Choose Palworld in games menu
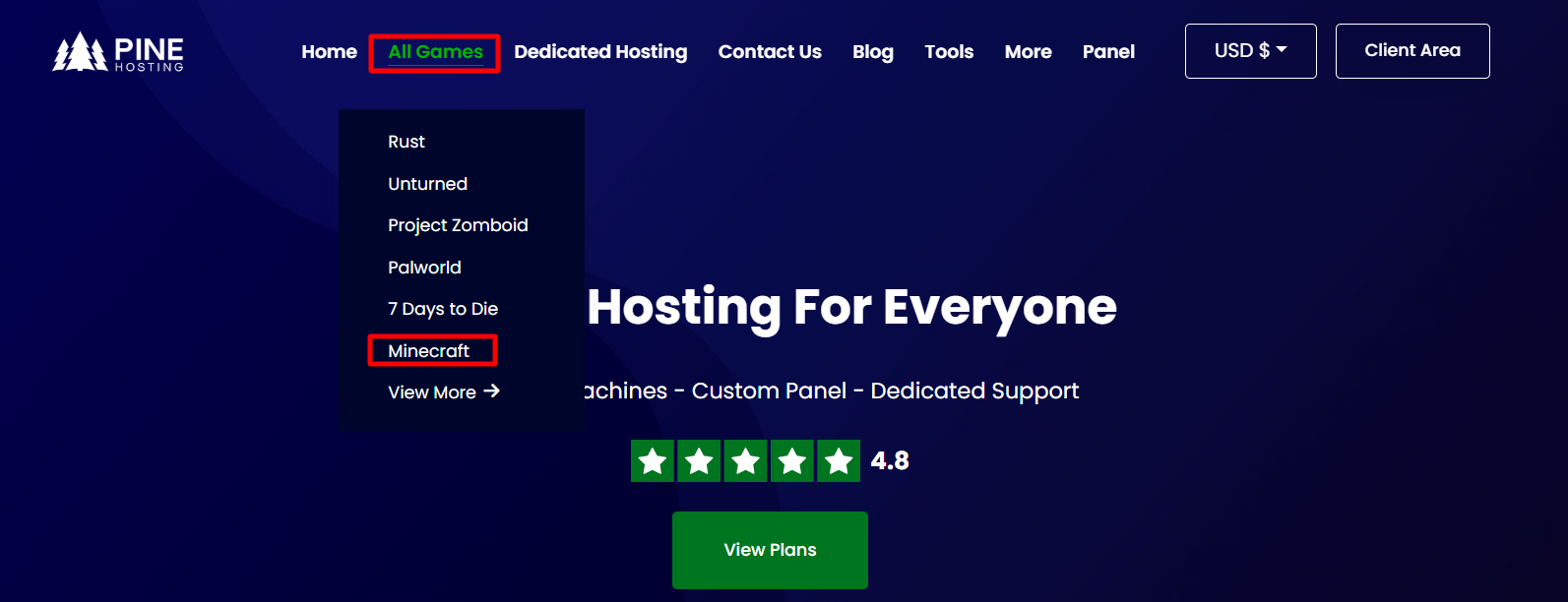Image resolution: width=1568 pixels, height=602 pixels. tap(424, 268)
